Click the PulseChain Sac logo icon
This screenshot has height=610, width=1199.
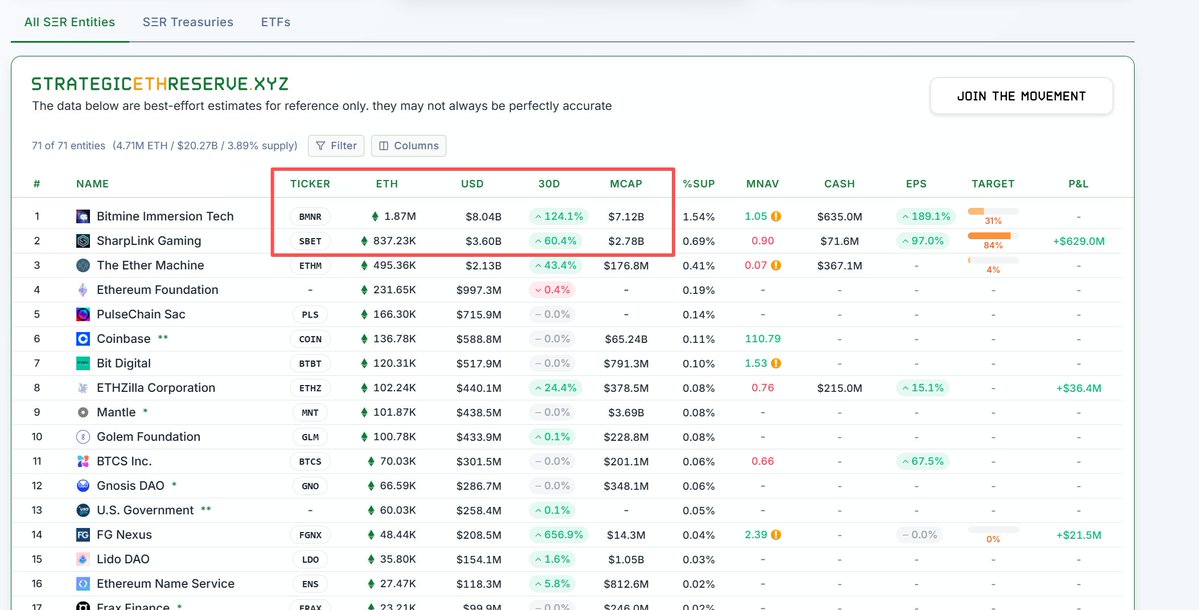[83, 314]
